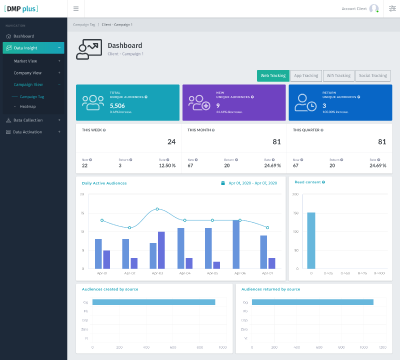Switch to the Social Tracking tab

pyautogui.click(x=373, y=76)
